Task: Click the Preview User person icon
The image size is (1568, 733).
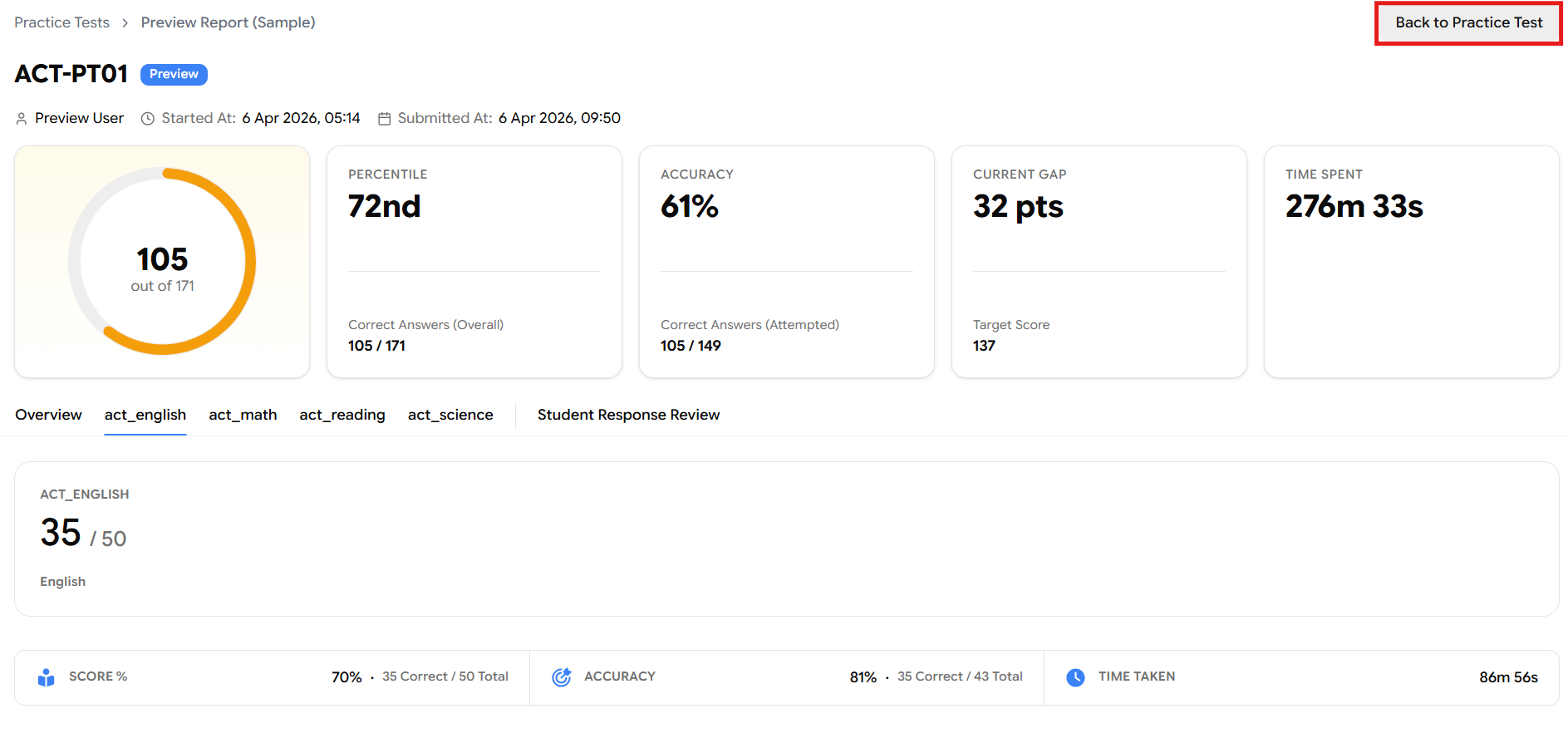Action: [22, 119]
